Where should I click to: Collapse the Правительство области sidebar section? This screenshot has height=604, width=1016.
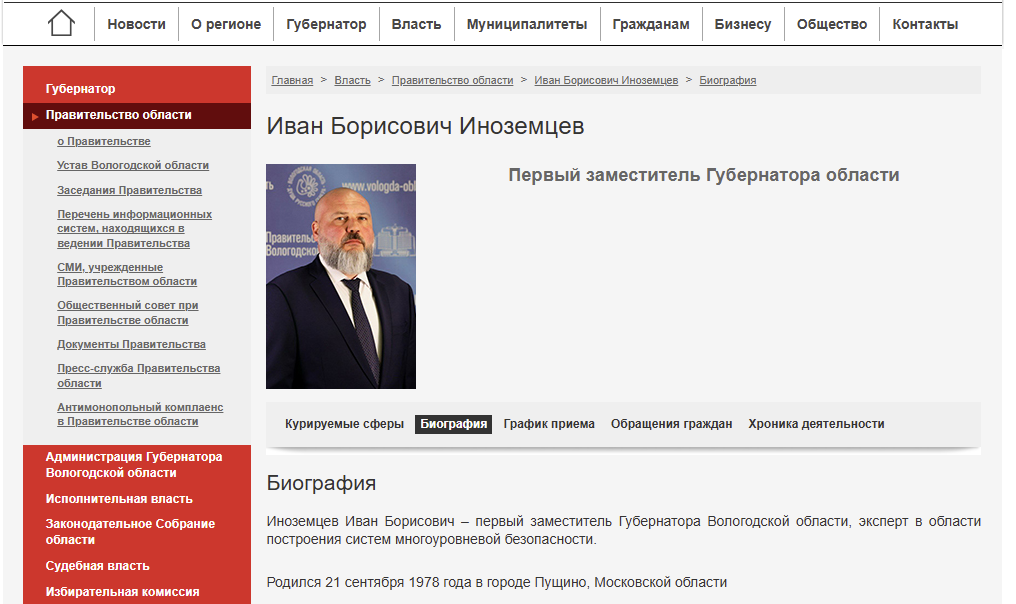(118, 115)
